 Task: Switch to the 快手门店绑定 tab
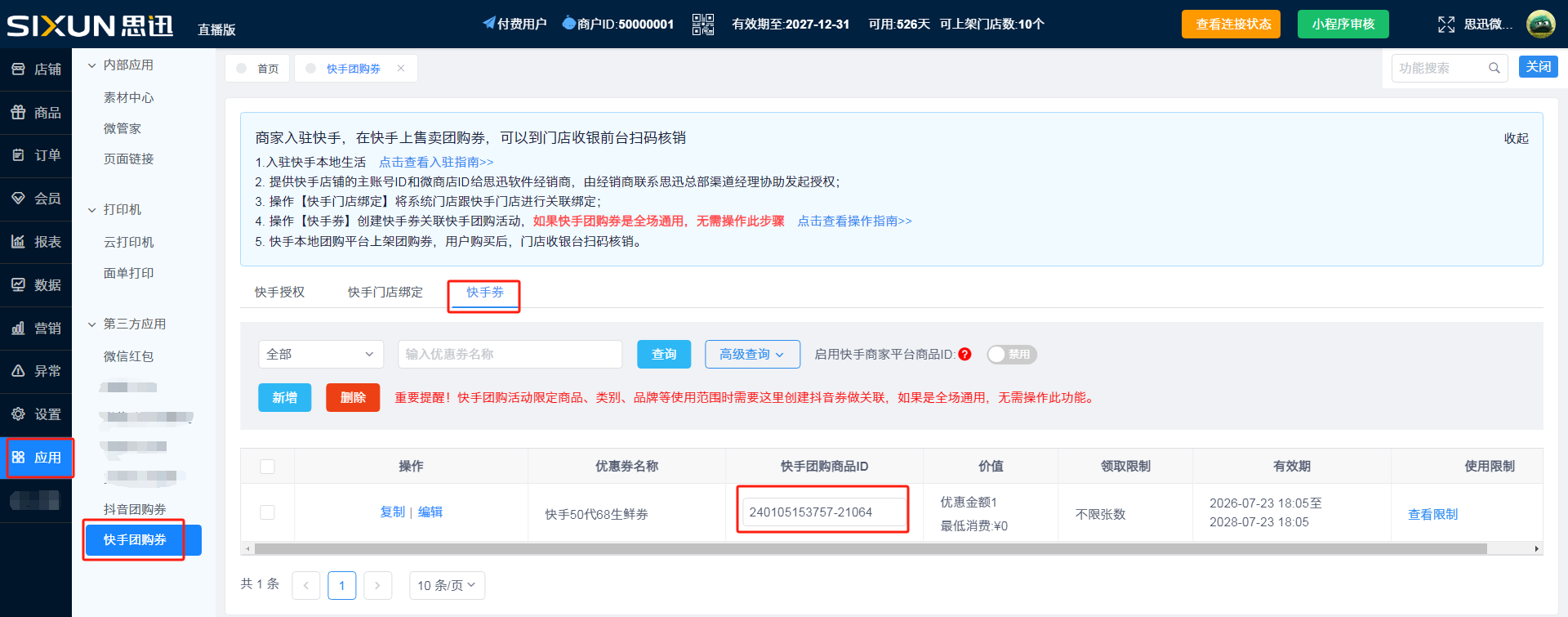pyautogui.click(x=385, y=292)
